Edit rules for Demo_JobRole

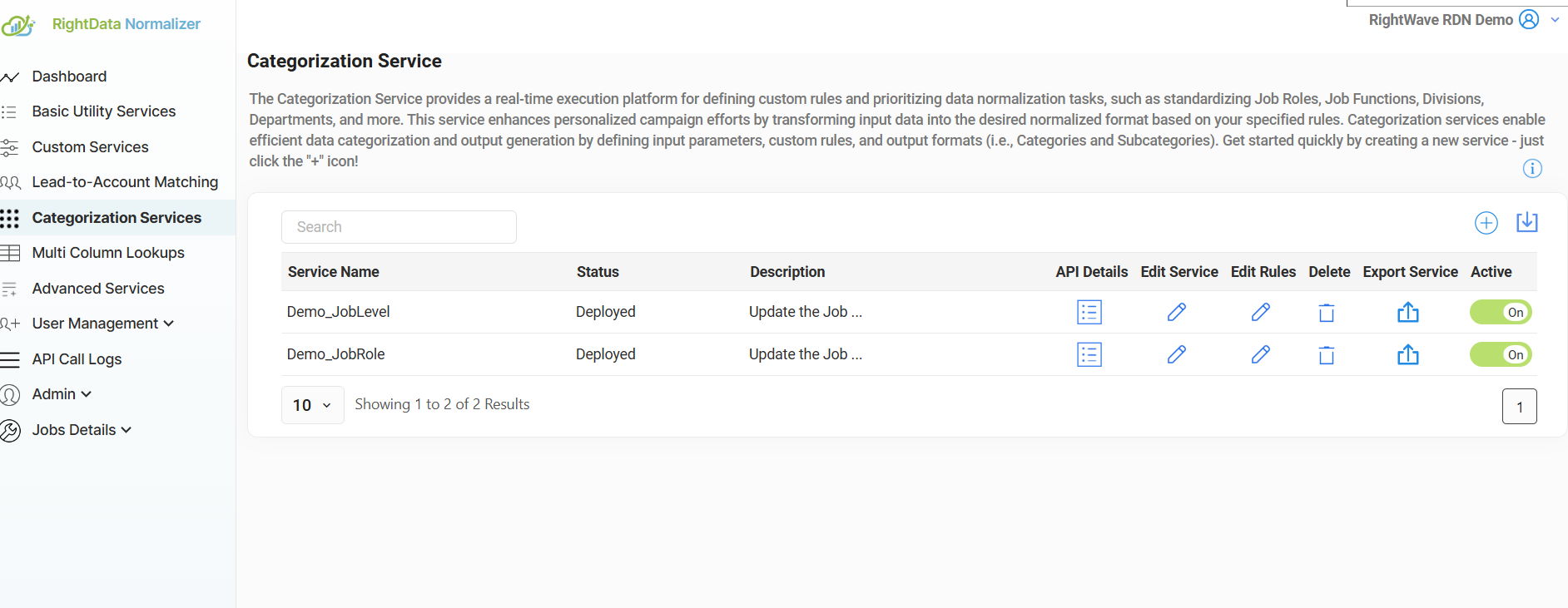[x=1261, y=354]
